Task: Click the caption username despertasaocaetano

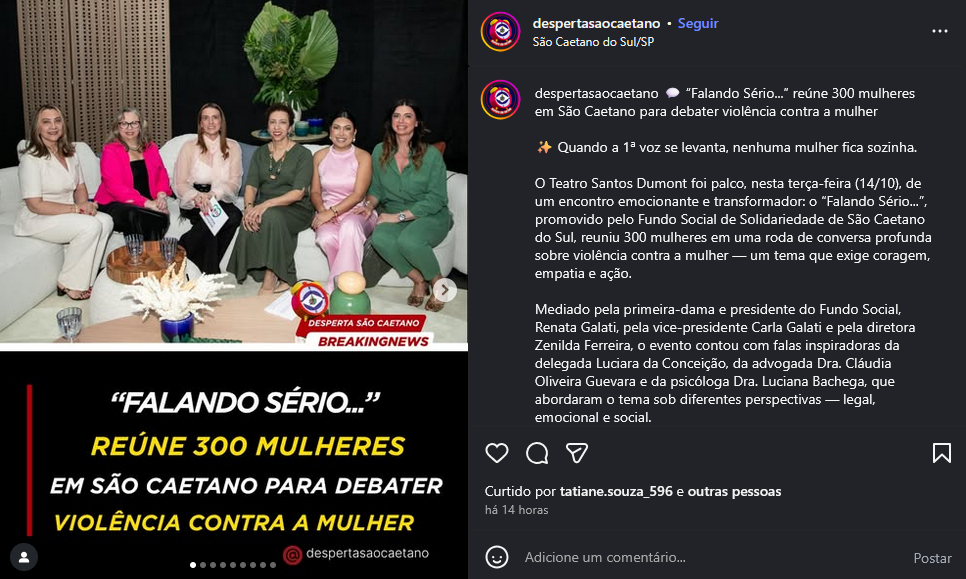Action: tap(596, 94)
